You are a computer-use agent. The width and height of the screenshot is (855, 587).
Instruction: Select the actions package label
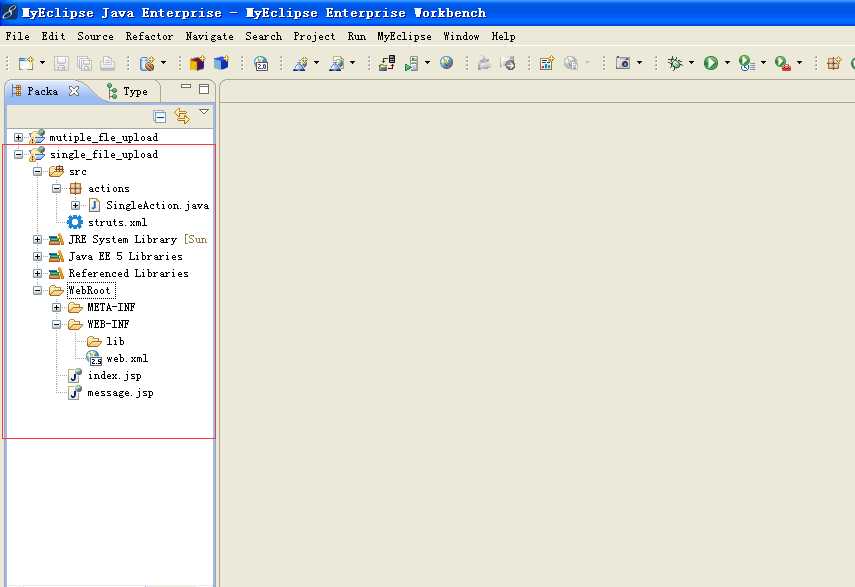tap(109, 188)
